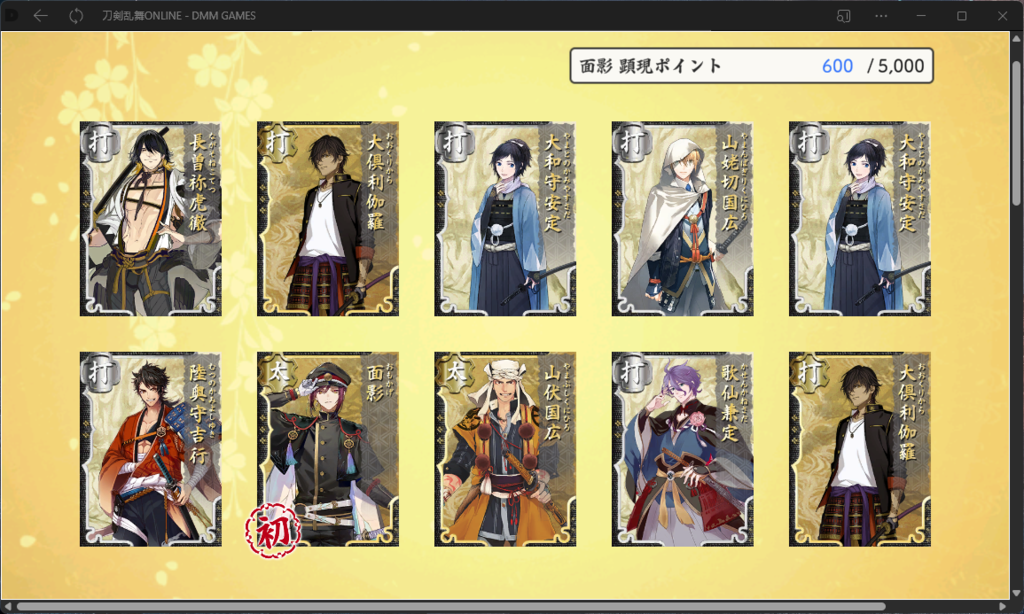Select the 面影 character card
Viewport: 1024px width, 614px height.
[328, 449]
